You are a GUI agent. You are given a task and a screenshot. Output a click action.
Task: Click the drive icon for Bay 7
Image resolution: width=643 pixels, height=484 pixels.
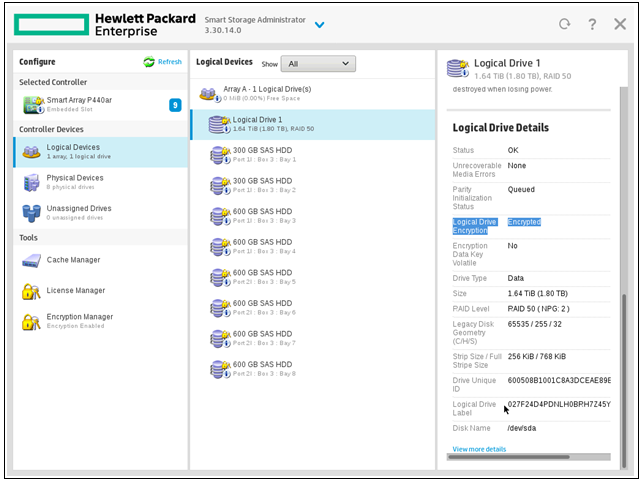(220, 339)
